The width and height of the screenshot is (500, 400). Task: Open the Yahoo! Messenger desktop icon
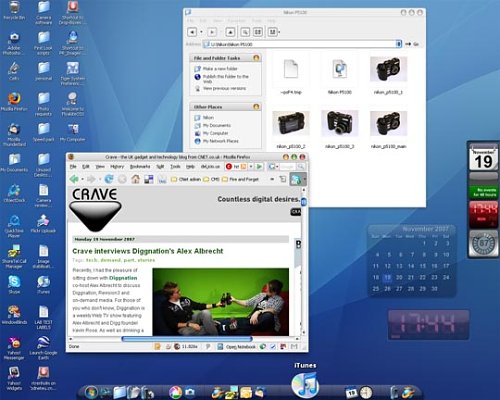[14, 348]
